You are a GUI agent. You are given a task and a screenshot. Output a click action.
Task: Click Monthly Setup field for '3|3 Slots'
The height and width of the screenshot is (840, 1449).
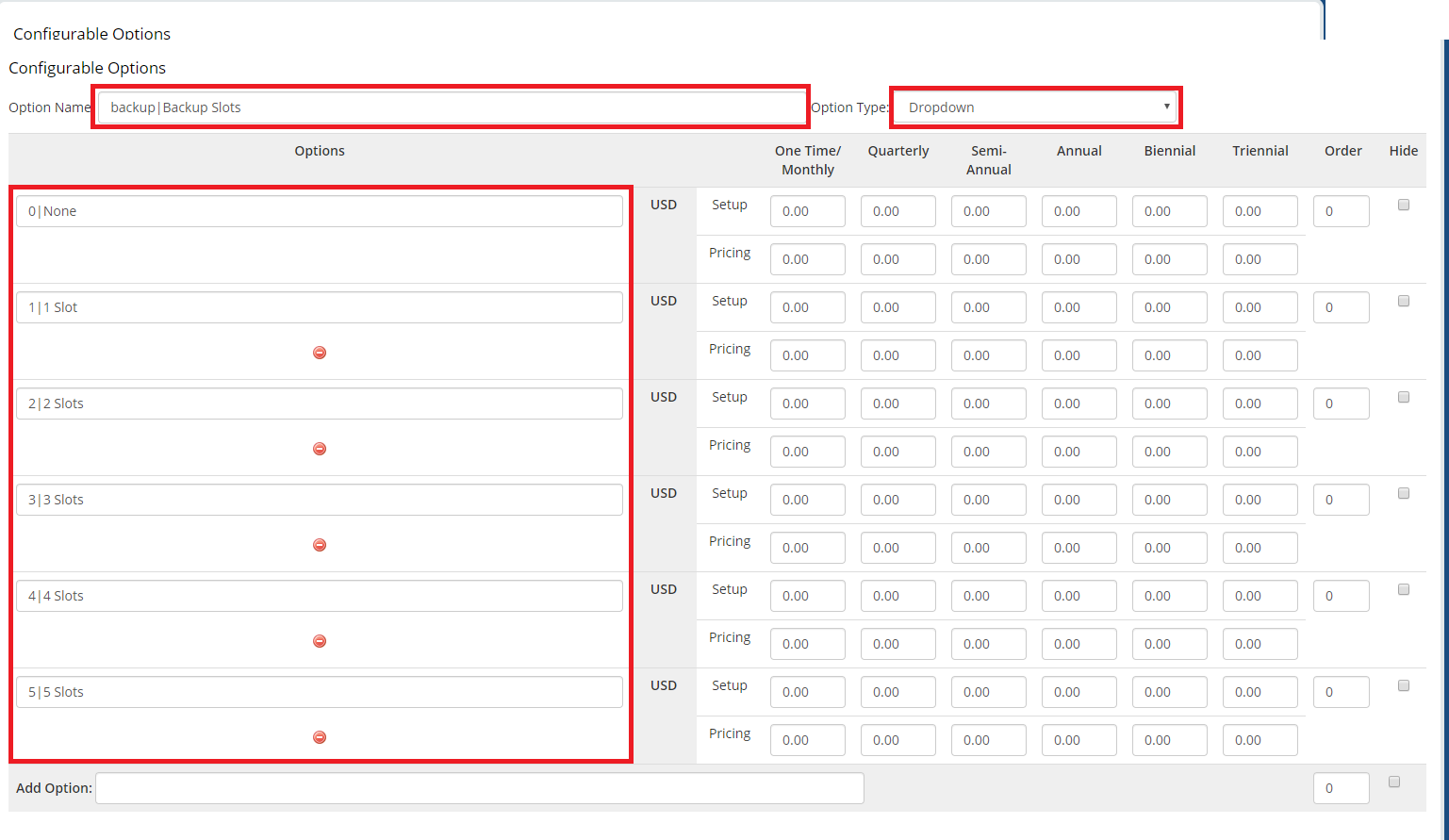tap(808, 500)
